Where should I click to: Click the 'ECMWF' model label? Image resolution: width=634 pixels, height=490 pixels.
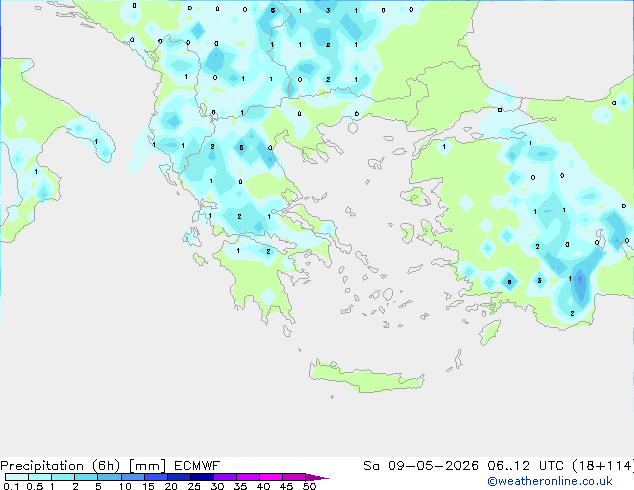point(197,466)
